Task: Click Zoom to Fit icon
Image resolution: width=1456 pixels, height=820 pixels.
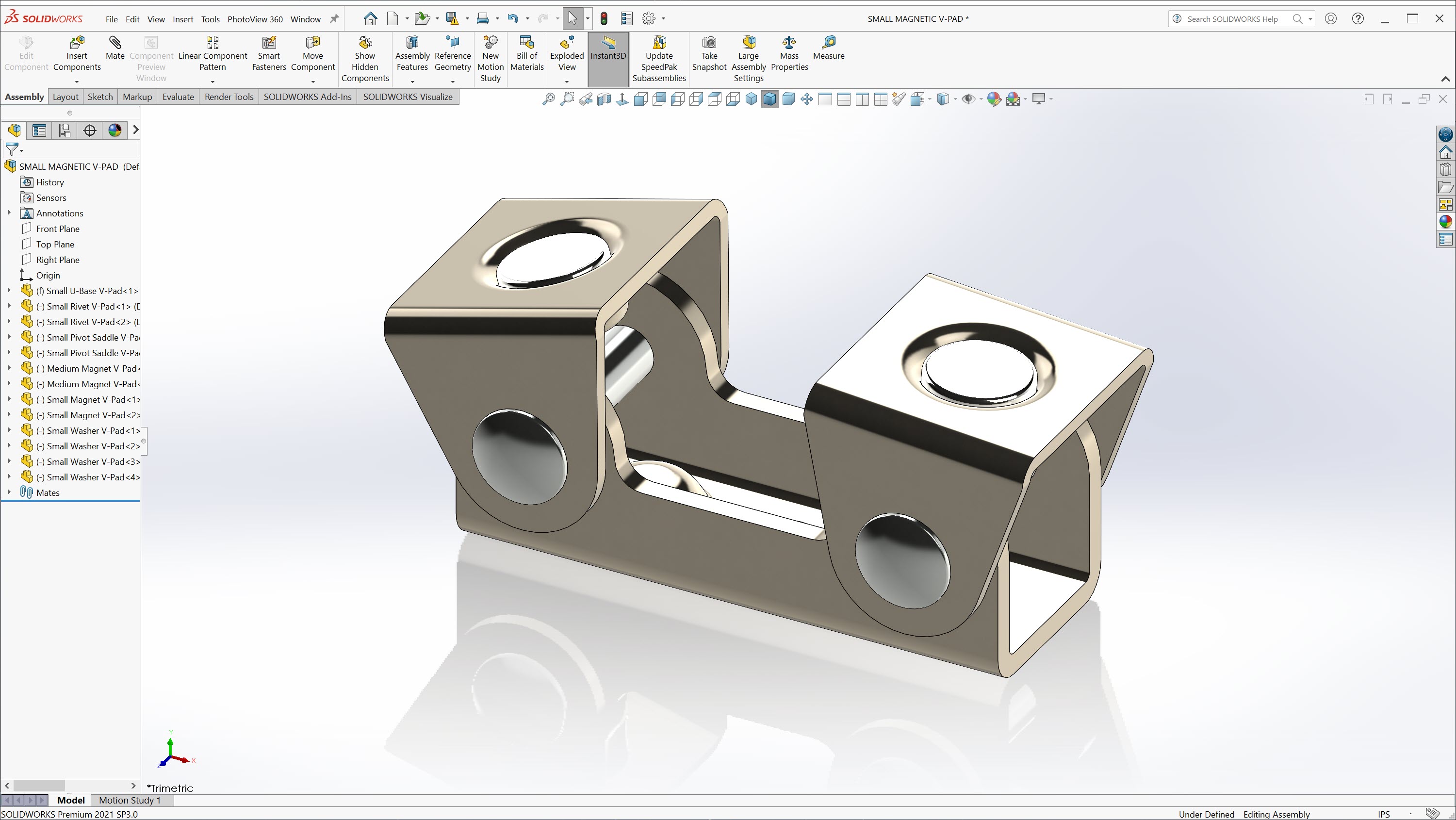Action: click(x=548, y=99)
